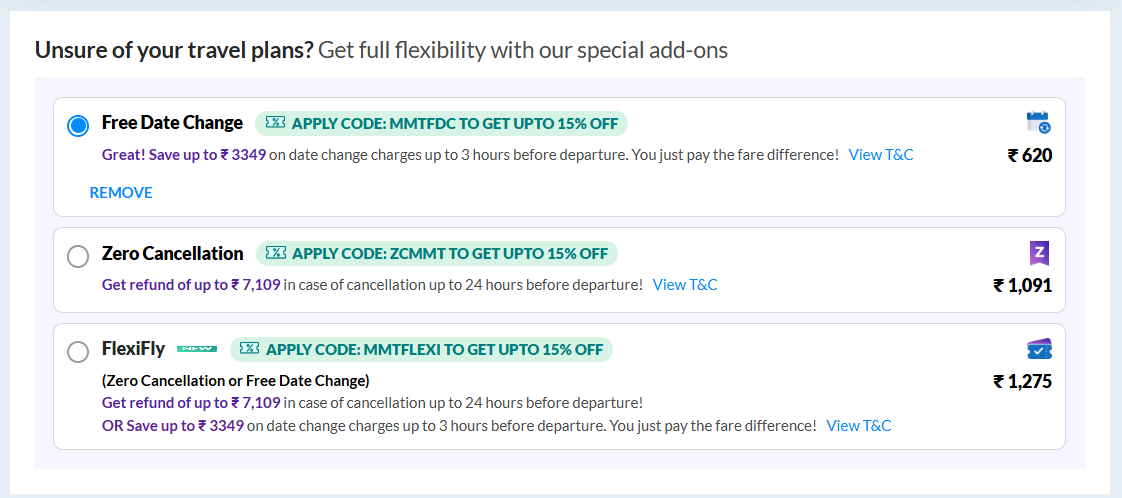Select the Free Date Change radio button
This screenshot has width=1122, height=498.
[x=78, y=126]
